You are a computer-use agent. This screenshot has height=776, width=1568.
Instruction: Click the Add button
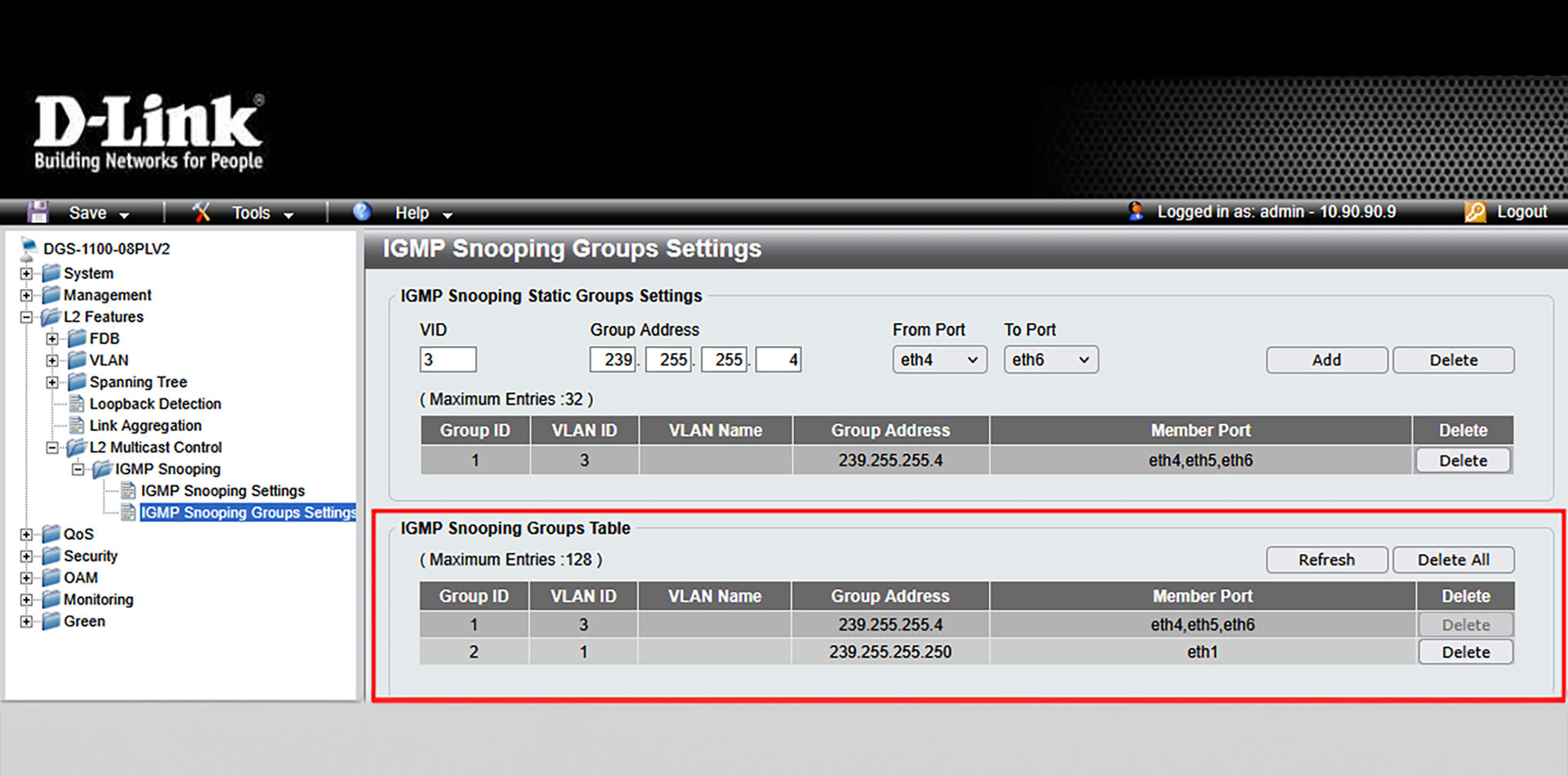(1326, 360)
